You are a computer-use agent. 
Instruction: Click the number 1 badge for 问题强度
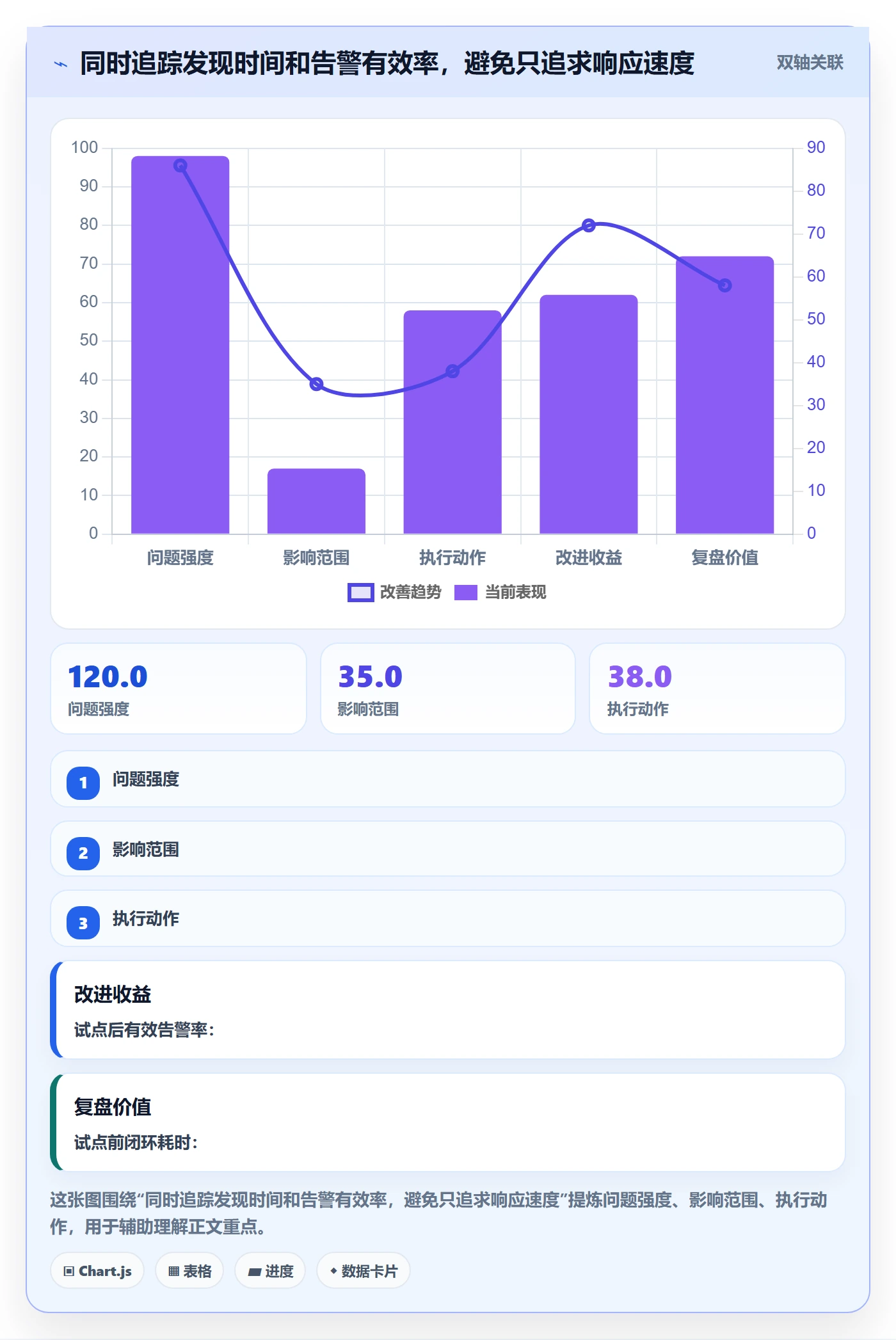coord(83,783)
